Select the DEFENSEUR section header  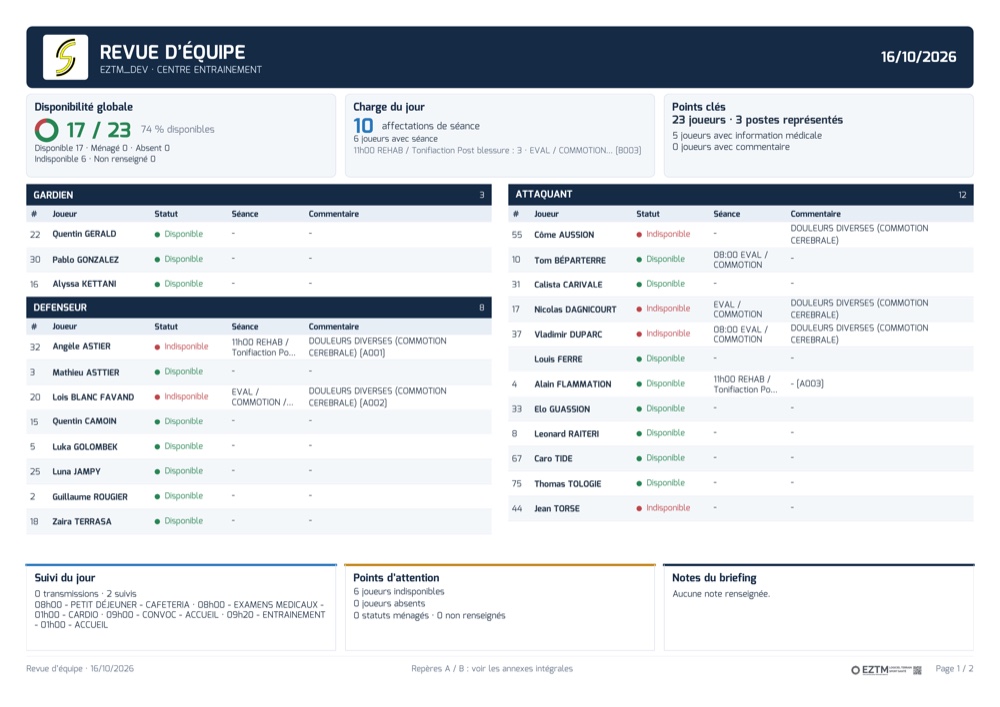(259, 307)
